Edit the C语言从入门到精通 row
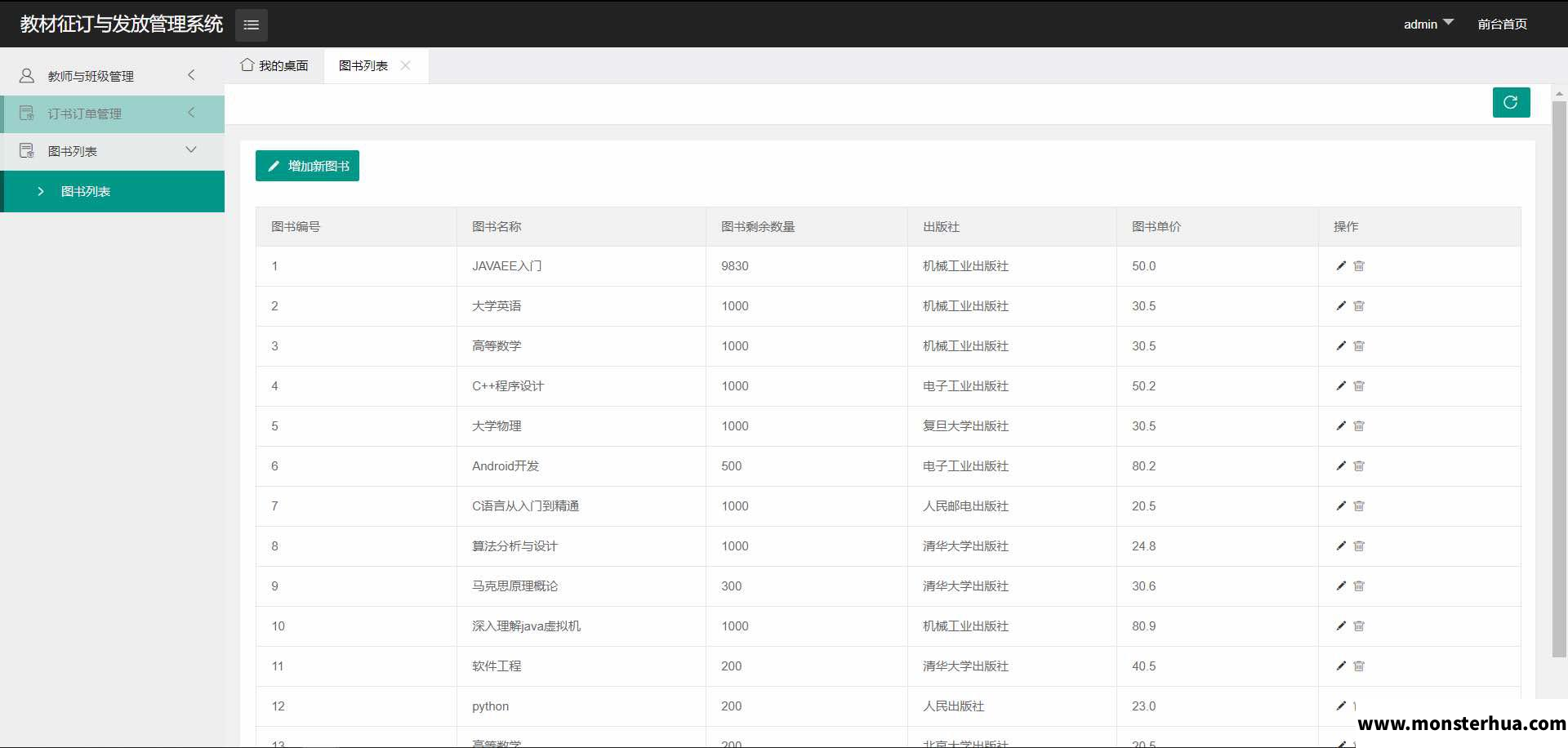Image resolution: width=1568 pixels, height=748 pixels. click(1341, 505)
